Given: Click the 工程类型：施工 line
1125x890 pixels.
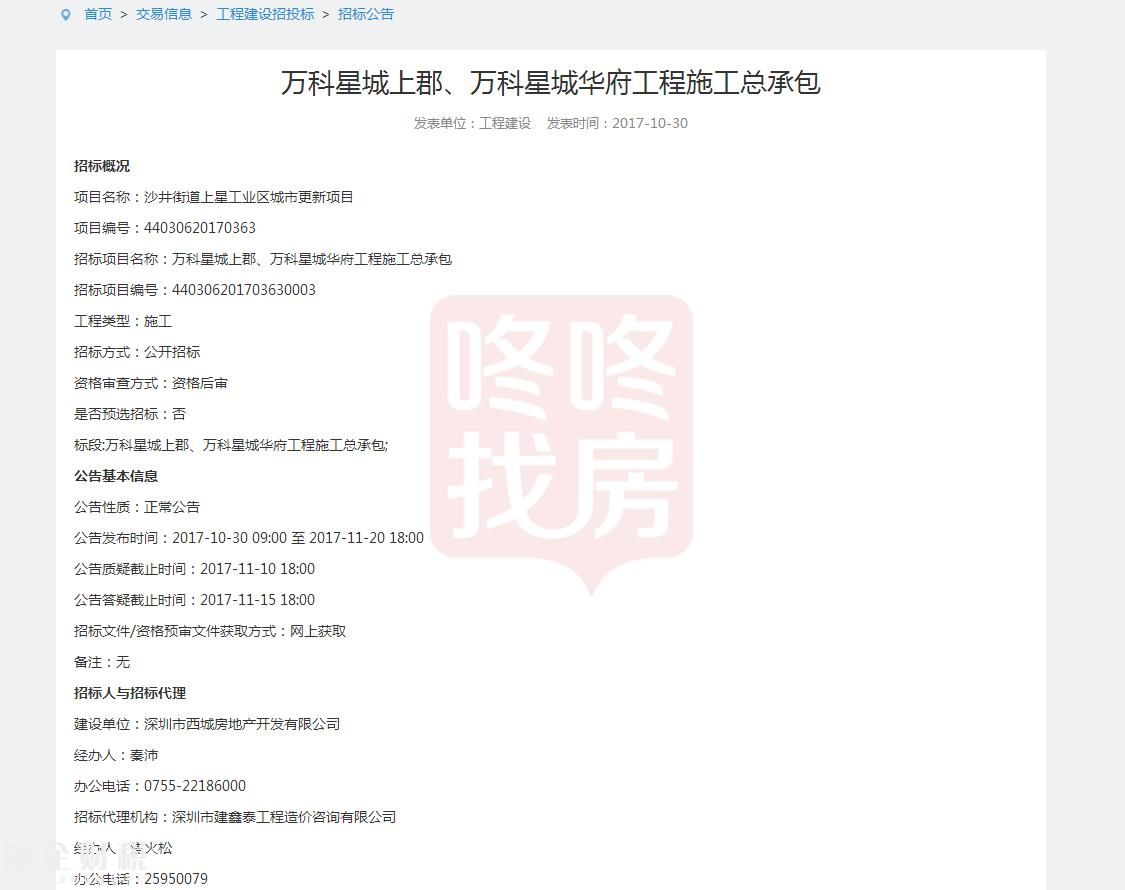Looking at the screenshot, I should tap(123, 322).
